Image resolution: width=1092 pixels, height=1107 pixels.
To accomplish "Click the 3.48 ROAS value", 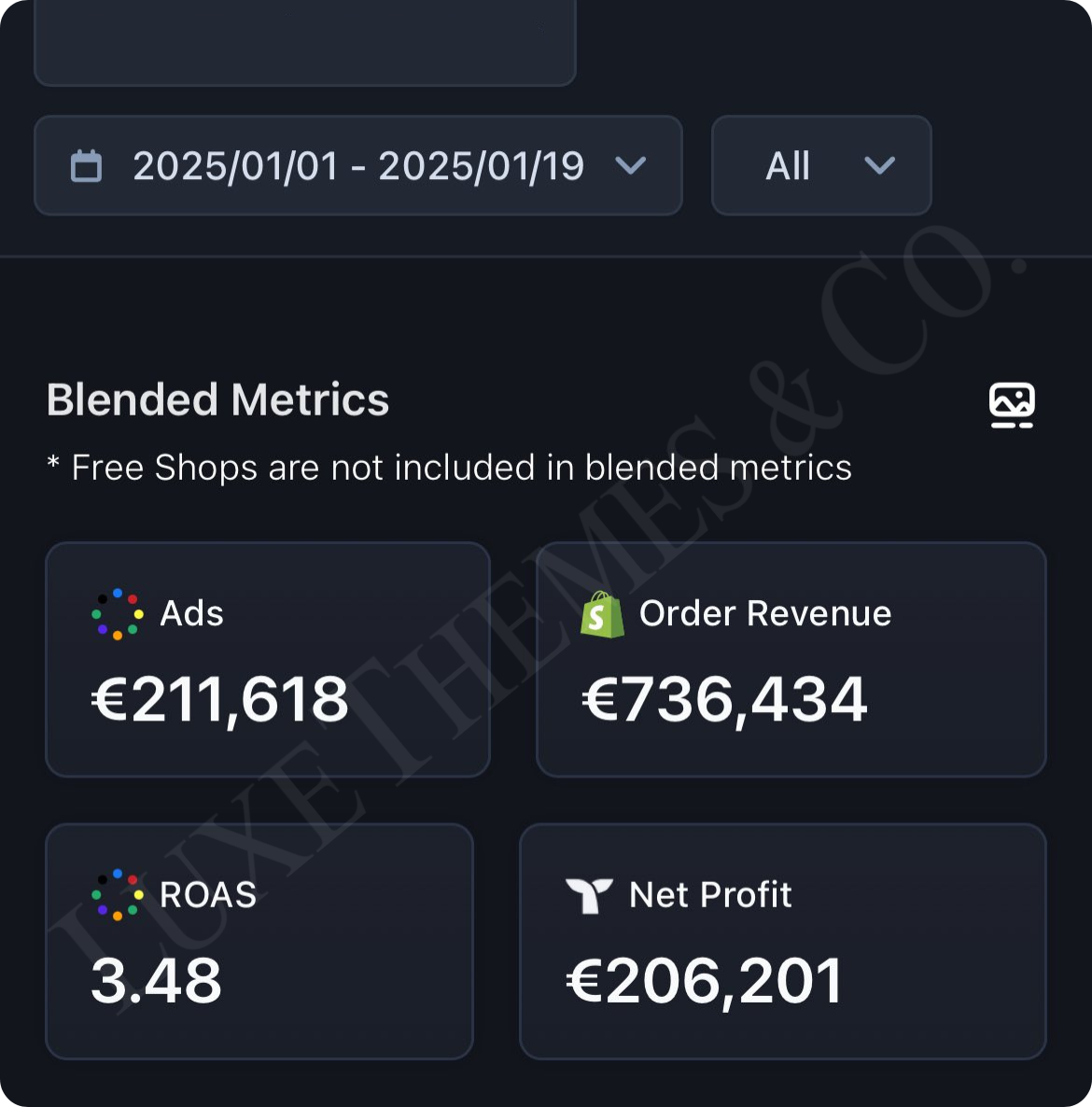I will tap(157, 981).
